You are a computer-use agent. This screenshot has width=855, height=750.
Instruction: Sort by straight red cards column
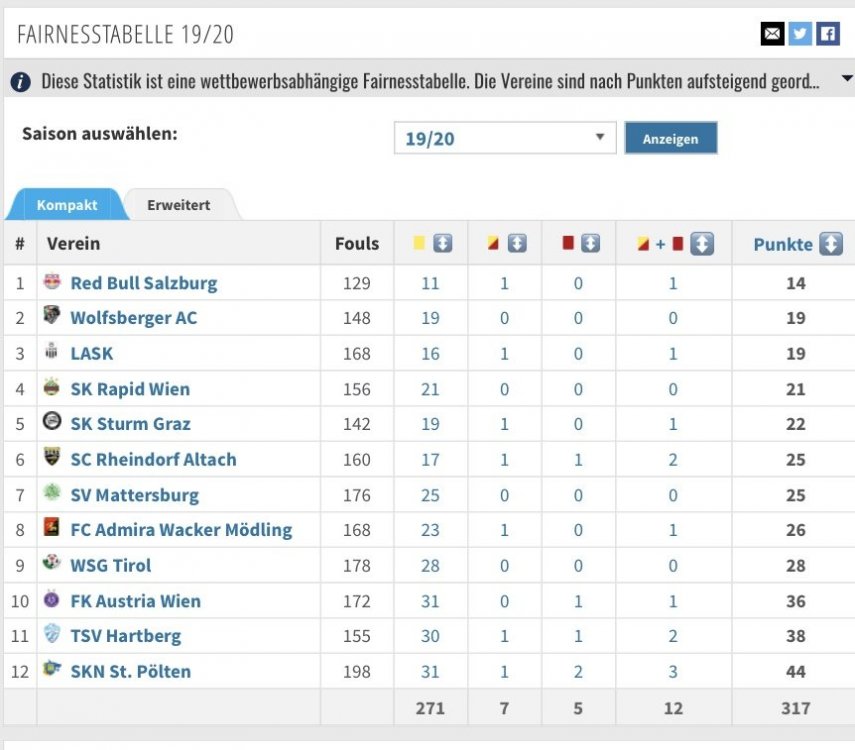pos(590,243)
